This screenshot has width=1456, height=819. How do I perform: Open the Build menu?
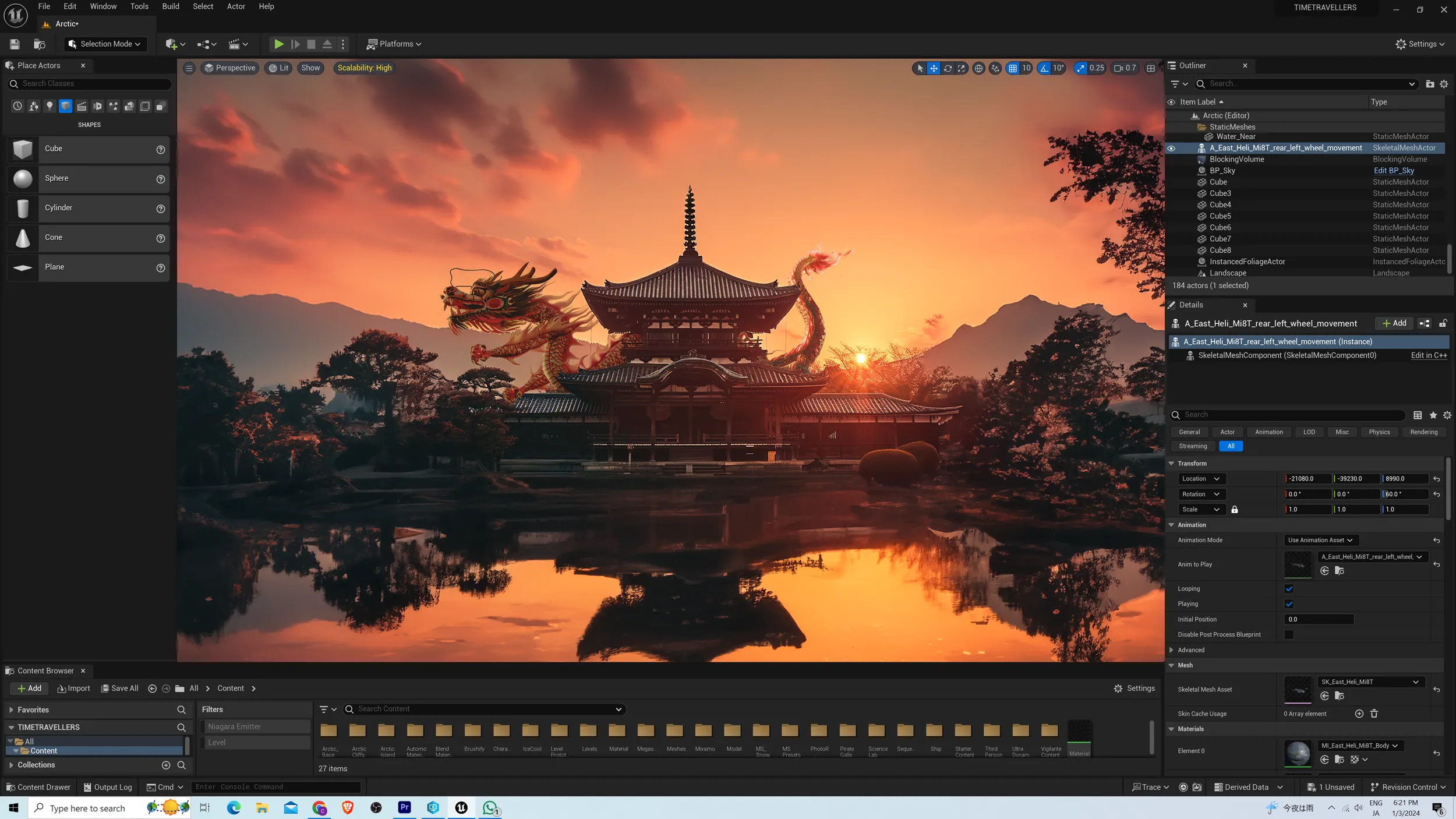(x=171, y=6)
